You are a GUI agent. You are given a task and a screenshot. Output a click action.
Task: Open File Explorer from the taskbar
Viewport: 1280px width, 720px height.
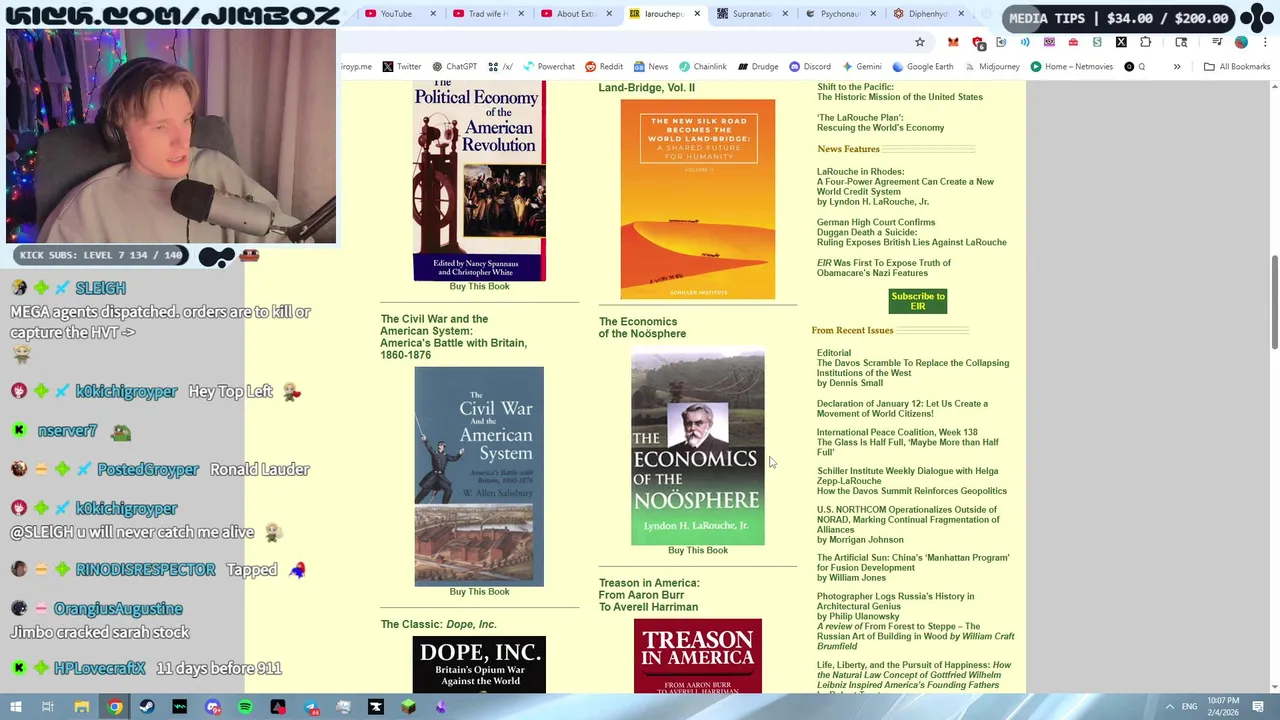point(81,707)
